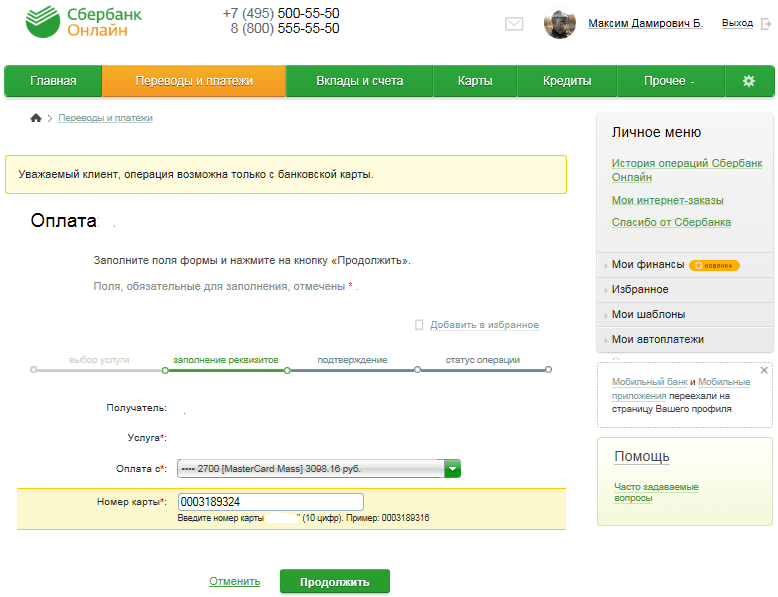Click the статус операции step label
Screen dimensions: 778x597
[x=483, y=360]
